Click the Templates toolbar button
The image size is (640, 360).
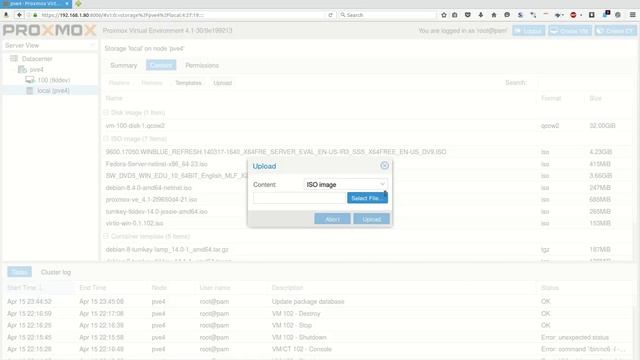pos(188,83)
